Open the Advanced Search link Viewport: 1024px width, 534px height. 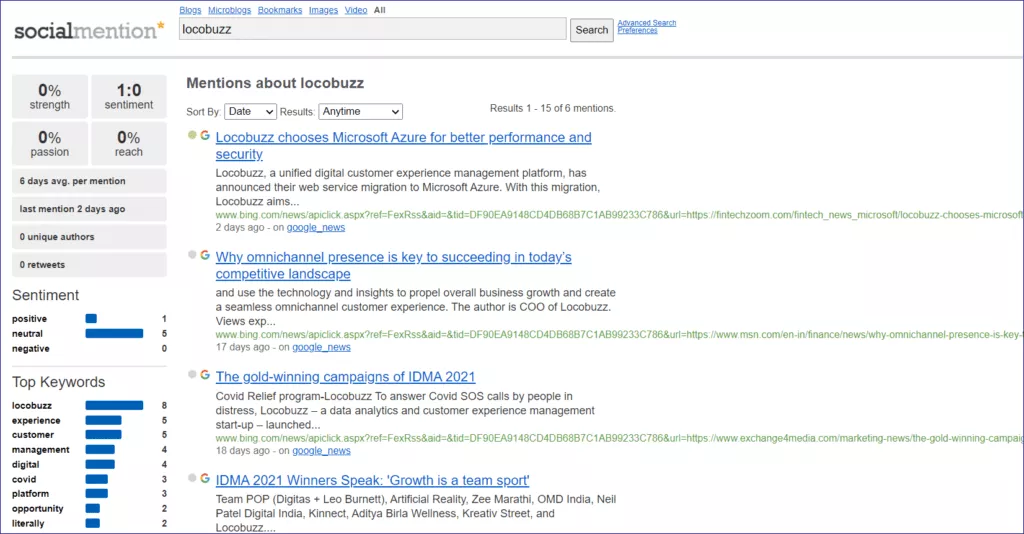pos(646,23)
